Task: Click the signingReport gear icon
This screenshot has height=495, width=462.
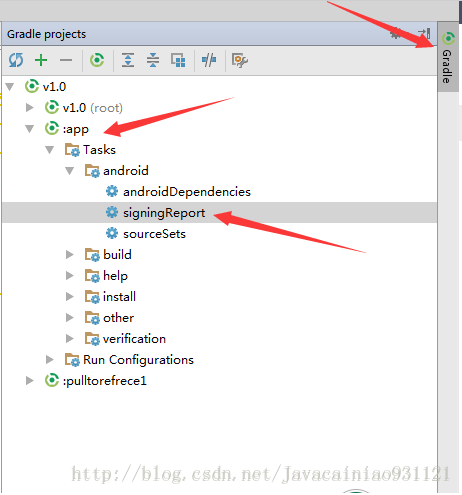Action: point(112,213)
